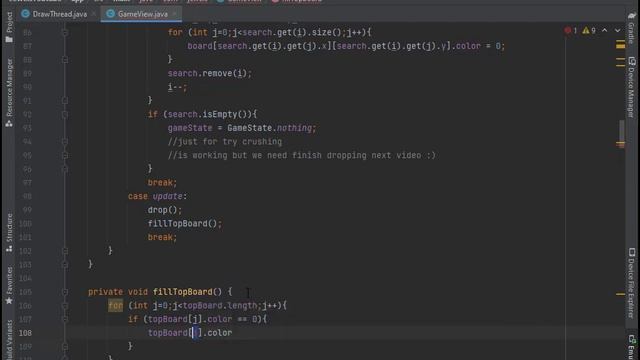Click the drop(); call

[165, 210]
